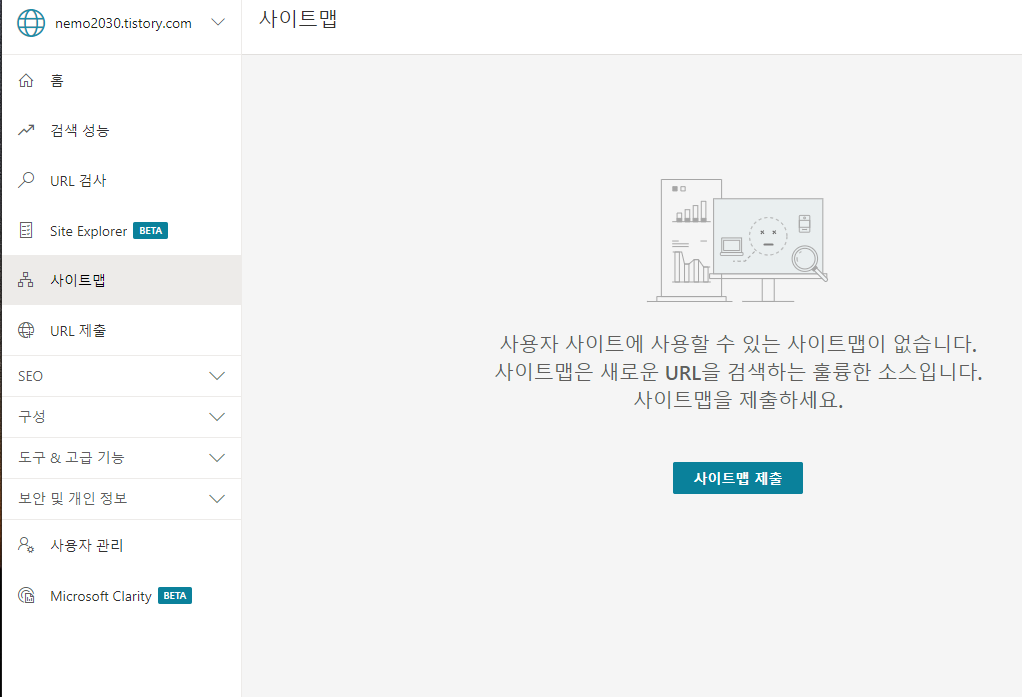This screenshot has height=697, width=1022.
Task: Open URL 제출 menu item
Action: point(122,331)
